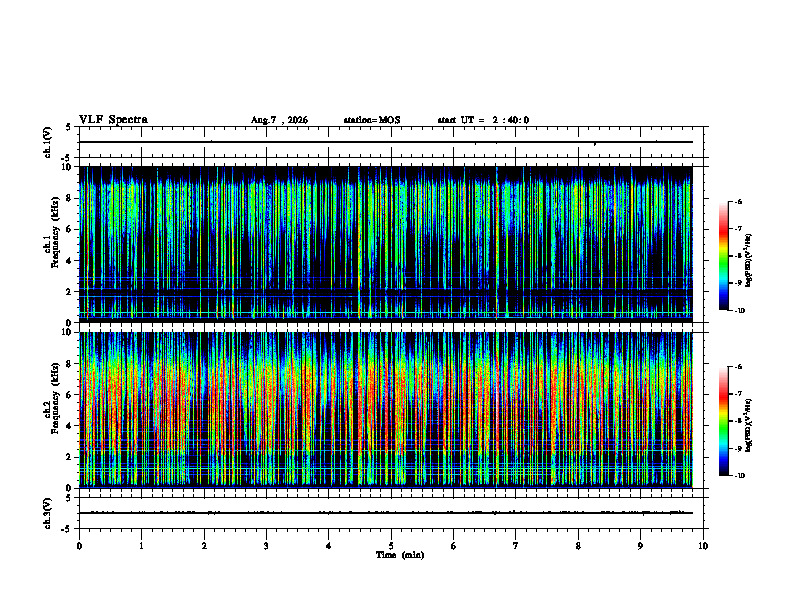The width and height of the screenshot is (792, 612).
Task: Click the -7 label on ch.2 color bar
Action: tap(738, 394)
